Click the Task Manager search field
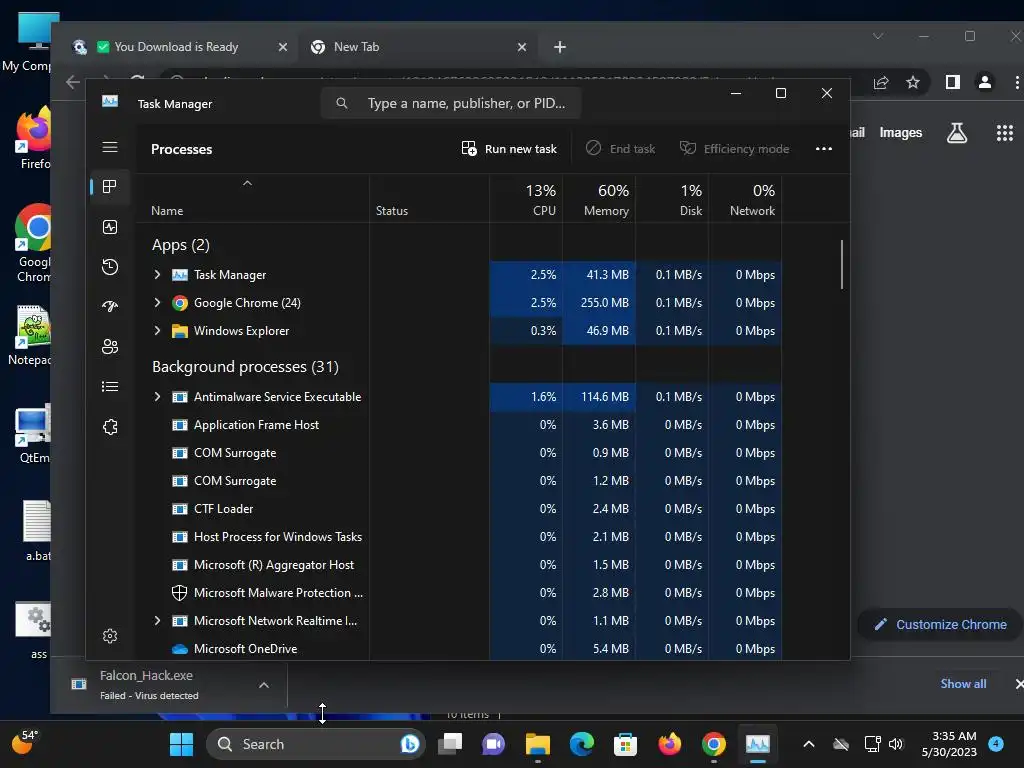Screen dimensions: 1024x768 click(x=451, y=103)
